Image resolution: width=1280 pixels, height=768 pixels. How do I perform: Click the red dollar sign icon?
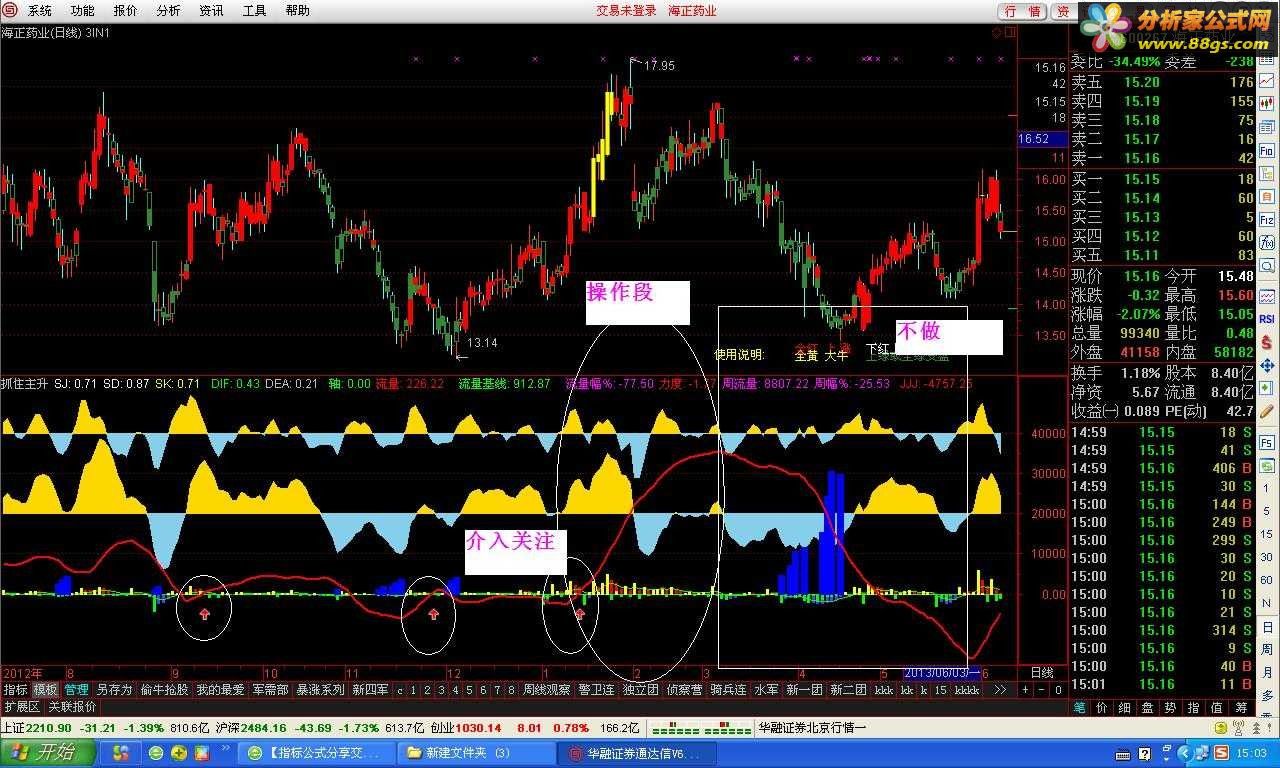[1267, 342]
